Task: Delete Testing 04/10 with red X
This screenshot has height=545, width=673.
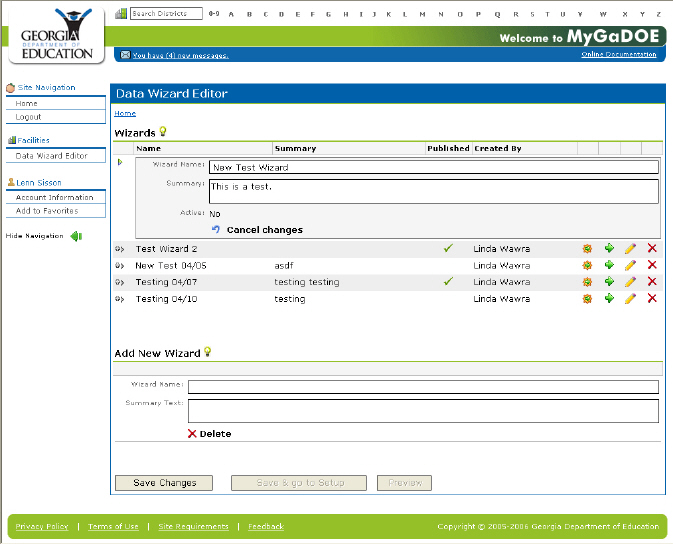Action: click(x=652, y=298)
